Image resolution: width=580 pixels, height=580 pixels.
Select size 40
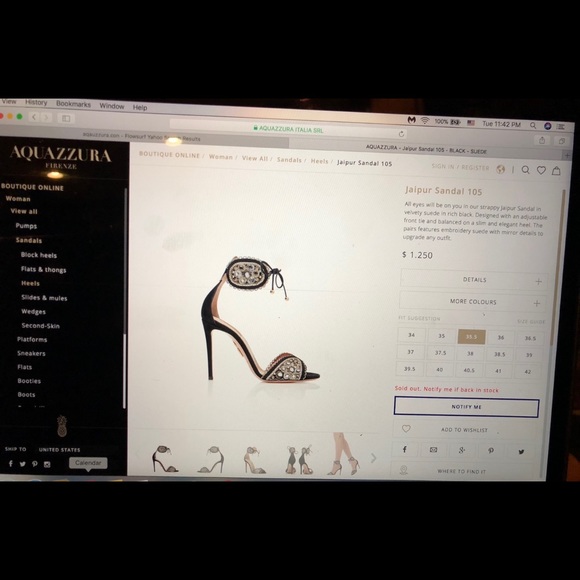pyautogui.click(x=439, y=370)
